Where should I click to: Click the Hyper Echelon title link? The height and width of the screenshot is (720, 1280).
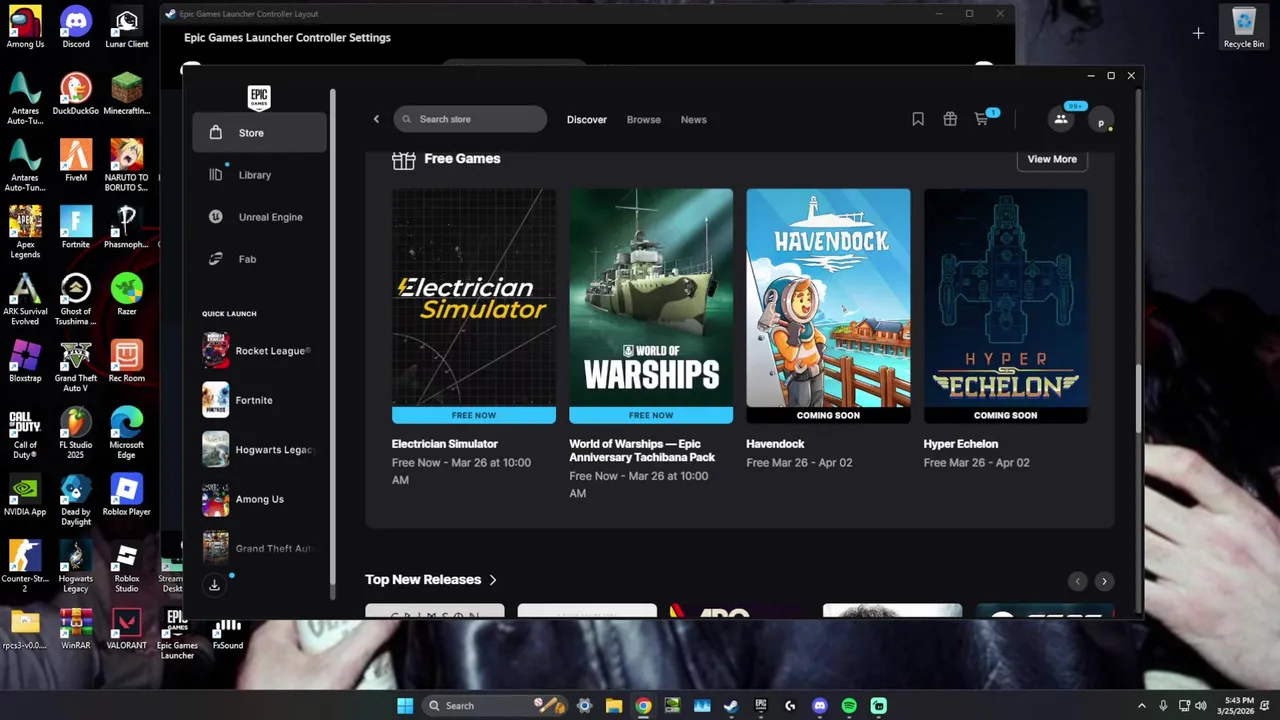[x=961, y=444]
